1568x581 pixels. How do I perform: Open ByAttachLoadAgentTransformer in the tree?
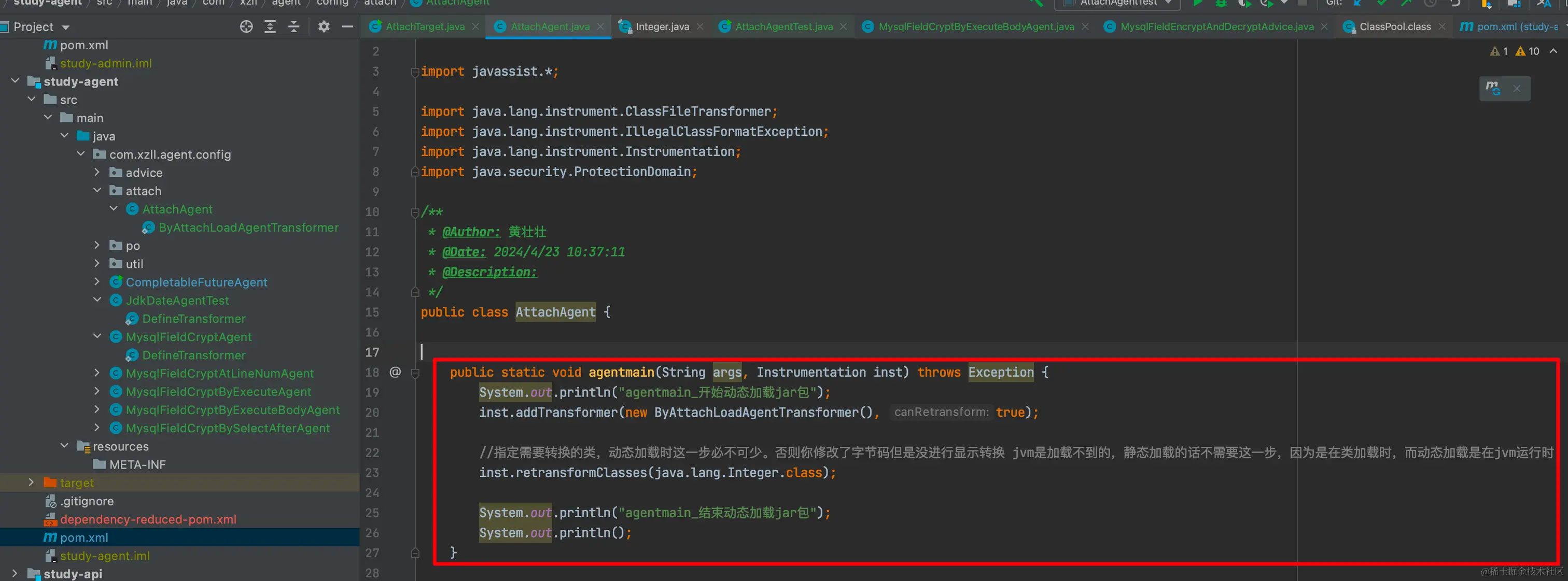pos(248,228)
